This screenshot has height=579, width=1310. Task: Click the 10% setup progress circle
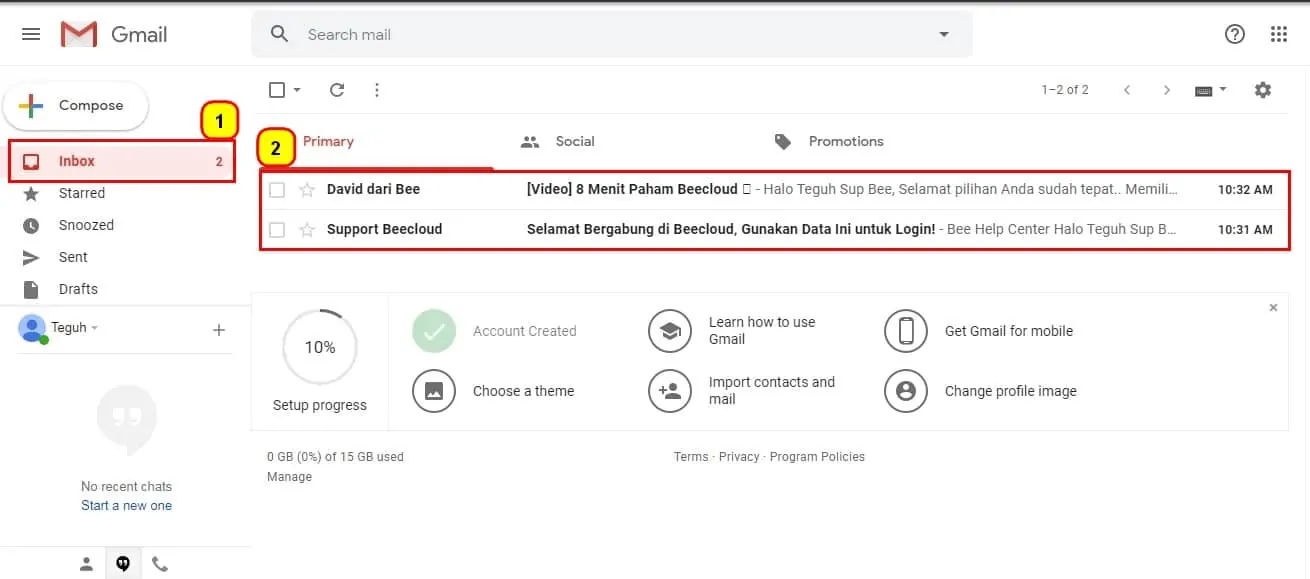320,347
